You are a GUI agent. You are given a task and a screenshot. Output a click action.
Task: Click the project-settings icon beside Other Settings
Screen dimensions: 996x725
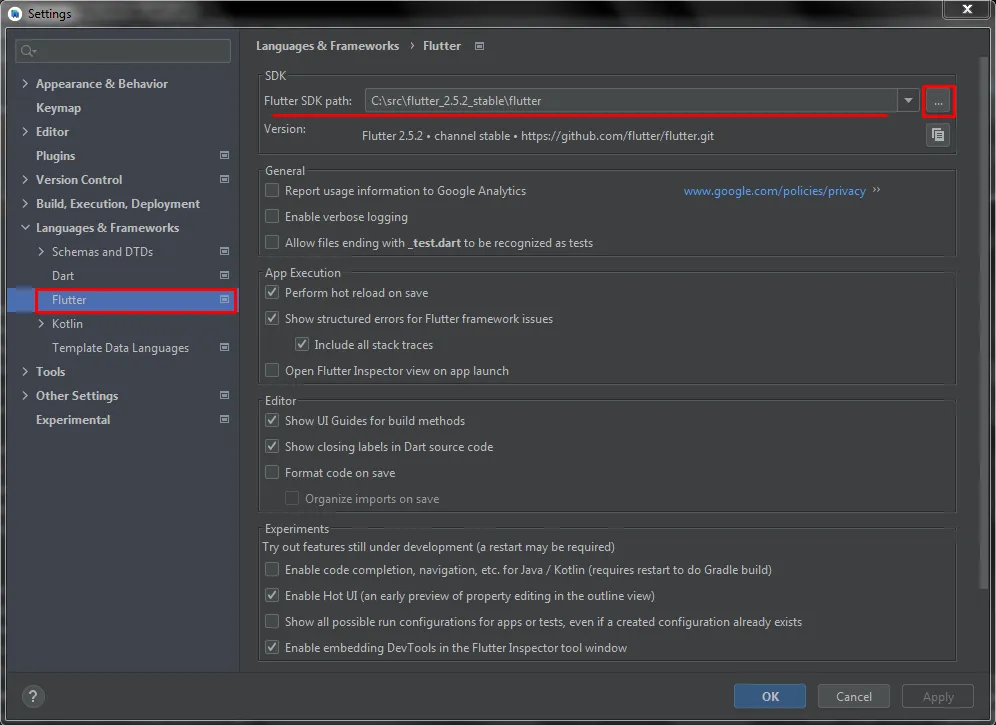pyautogui.click(x=224, y=395)
